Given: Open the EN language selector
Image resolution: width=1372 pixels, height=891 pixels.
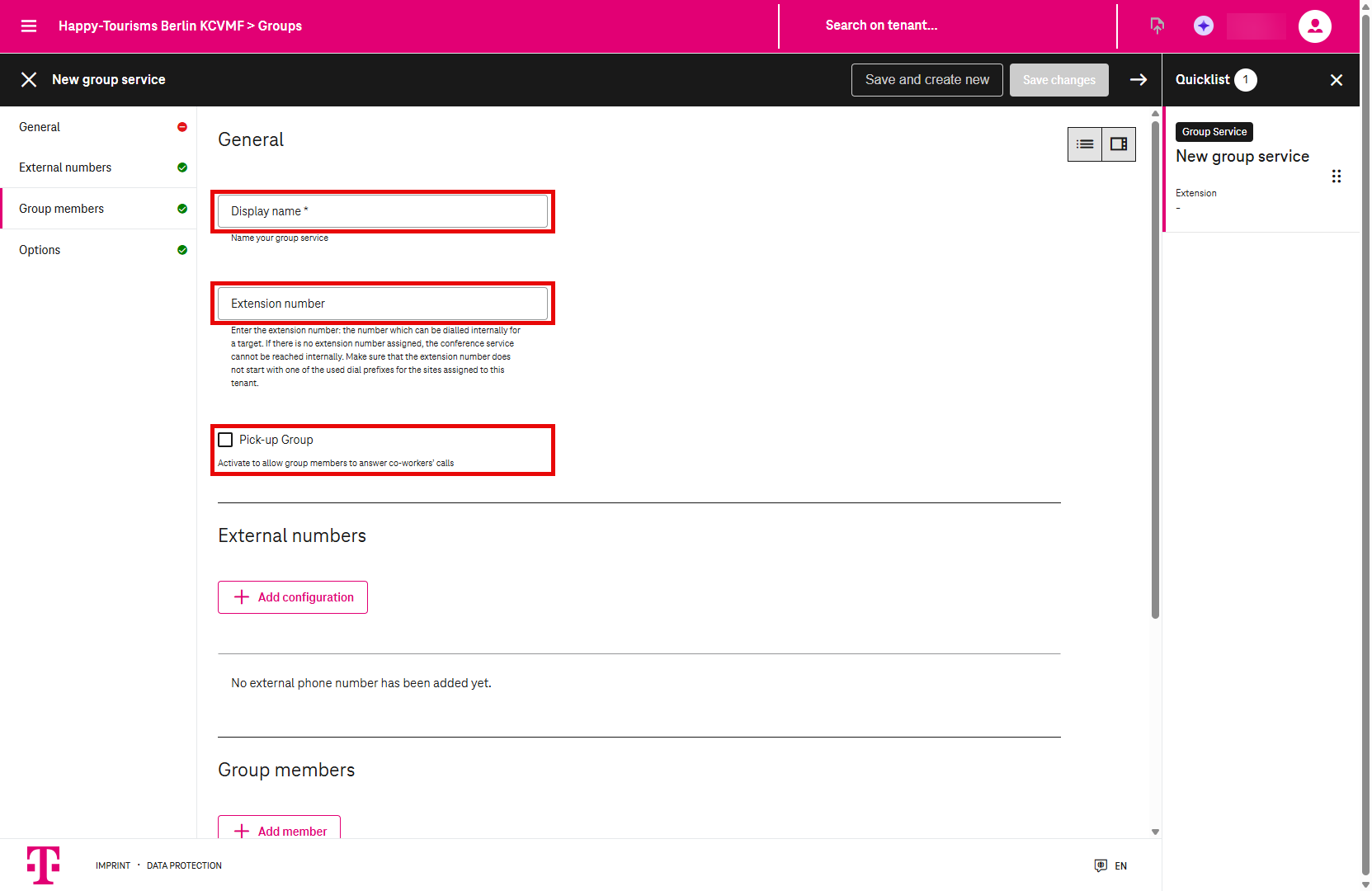Looking at the screenshot, I should (x=1111, y=865).
